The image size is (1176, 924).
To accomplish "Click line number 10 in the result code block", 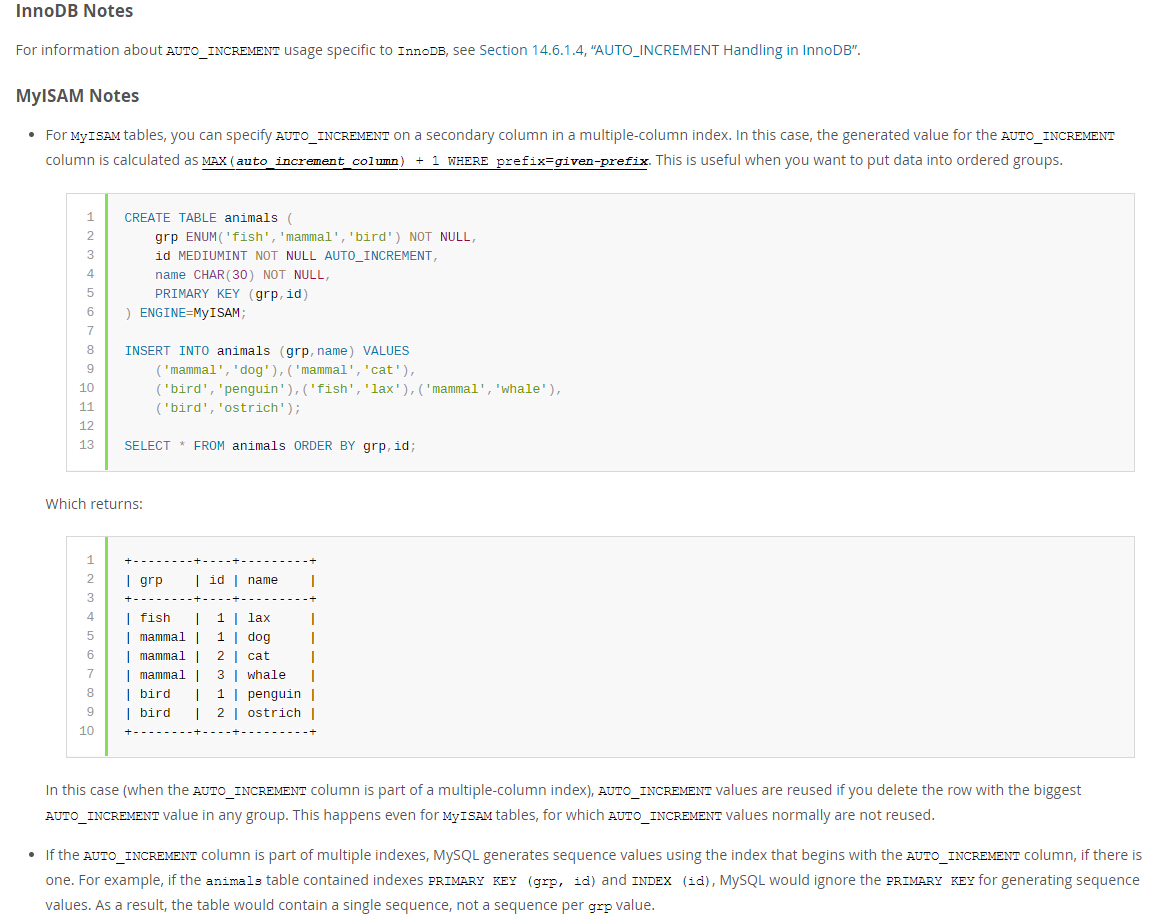I will [x=87, y=731].
